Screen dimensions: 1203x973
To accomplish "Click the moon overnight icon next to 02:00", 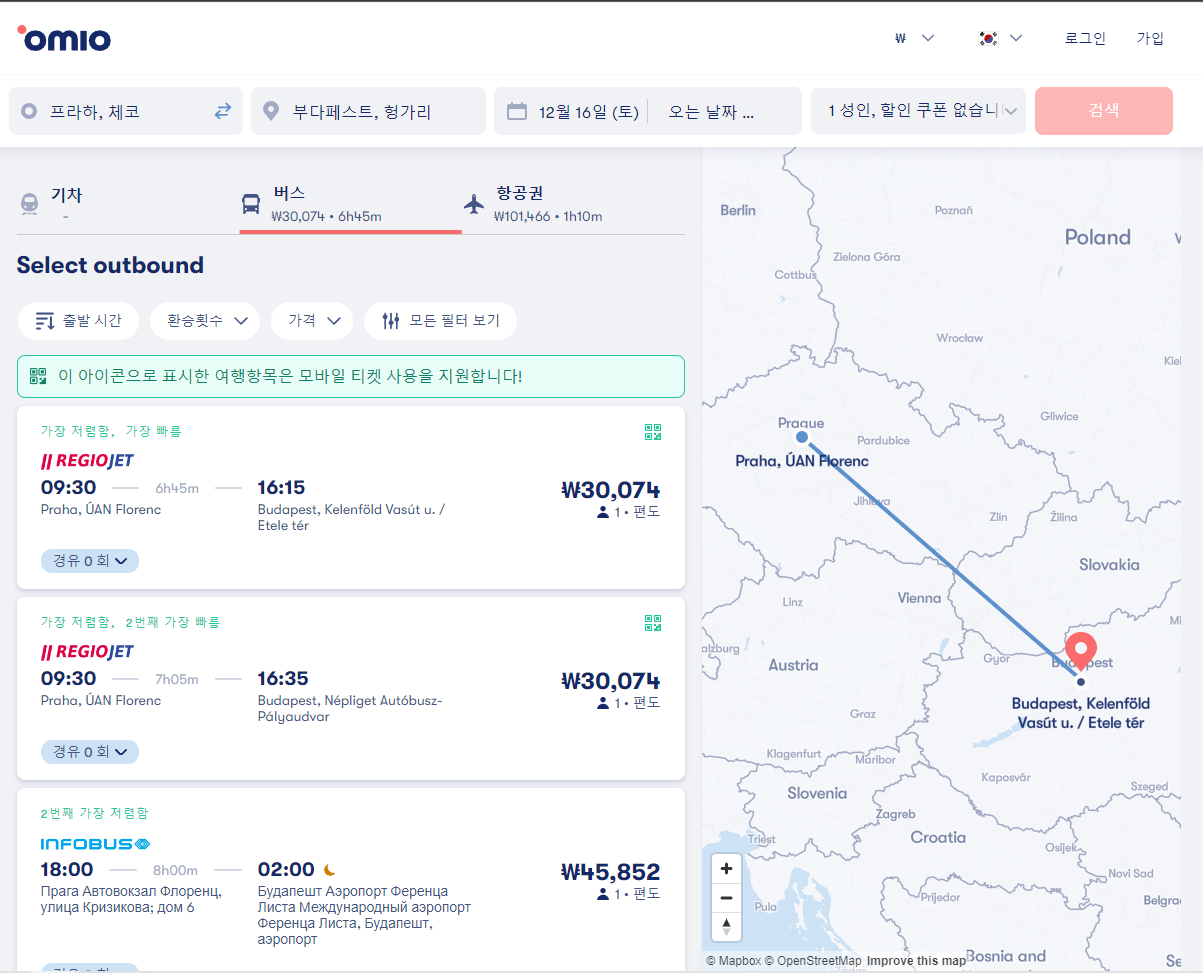I will click(x=329, y=870).
